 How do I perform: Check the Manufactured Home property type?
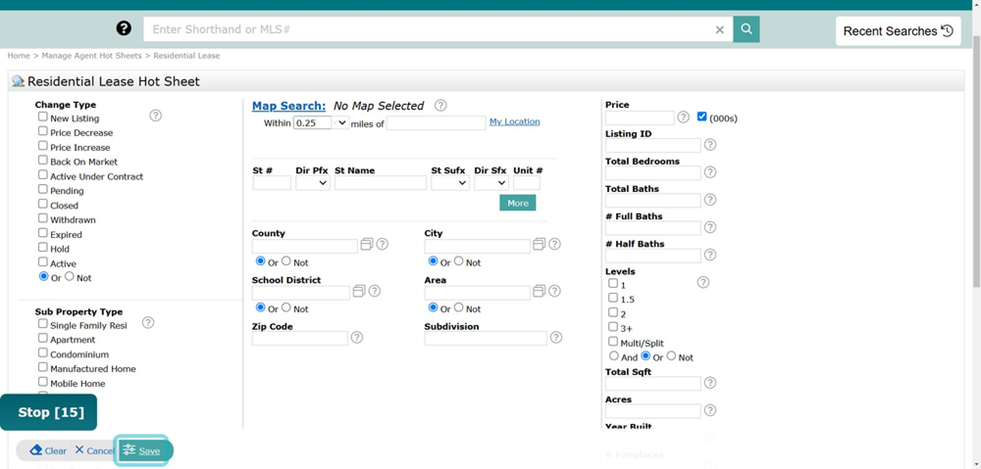(43, 367)
